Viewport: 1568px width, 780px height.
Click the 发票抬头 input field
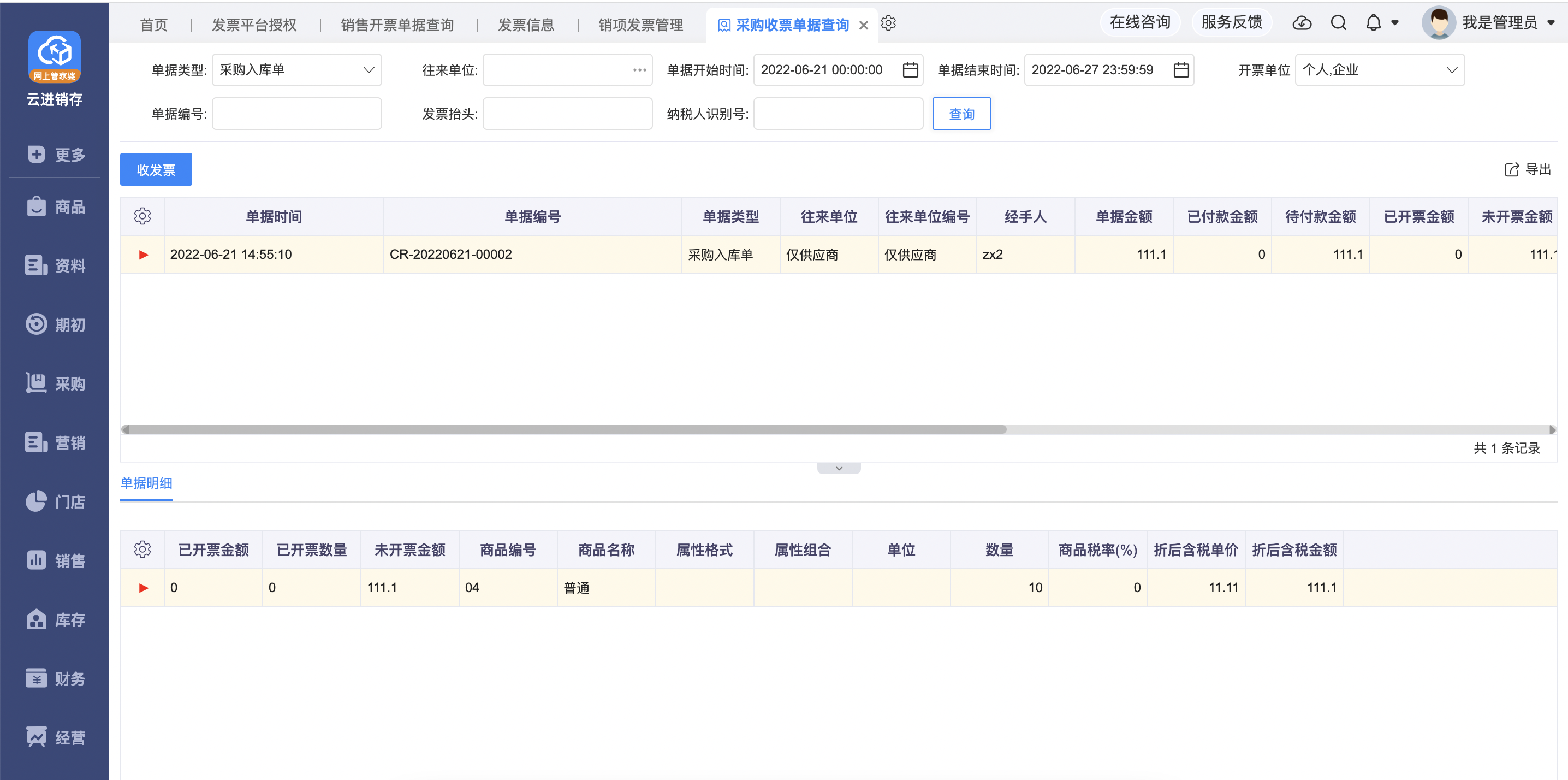point(567,114)
